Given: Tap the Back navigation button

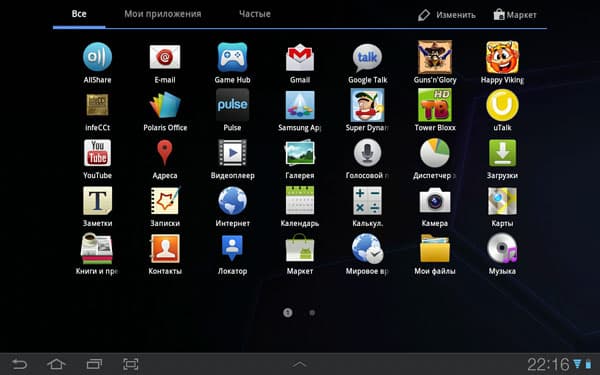Looking at the screenshot, I should 19,364.
